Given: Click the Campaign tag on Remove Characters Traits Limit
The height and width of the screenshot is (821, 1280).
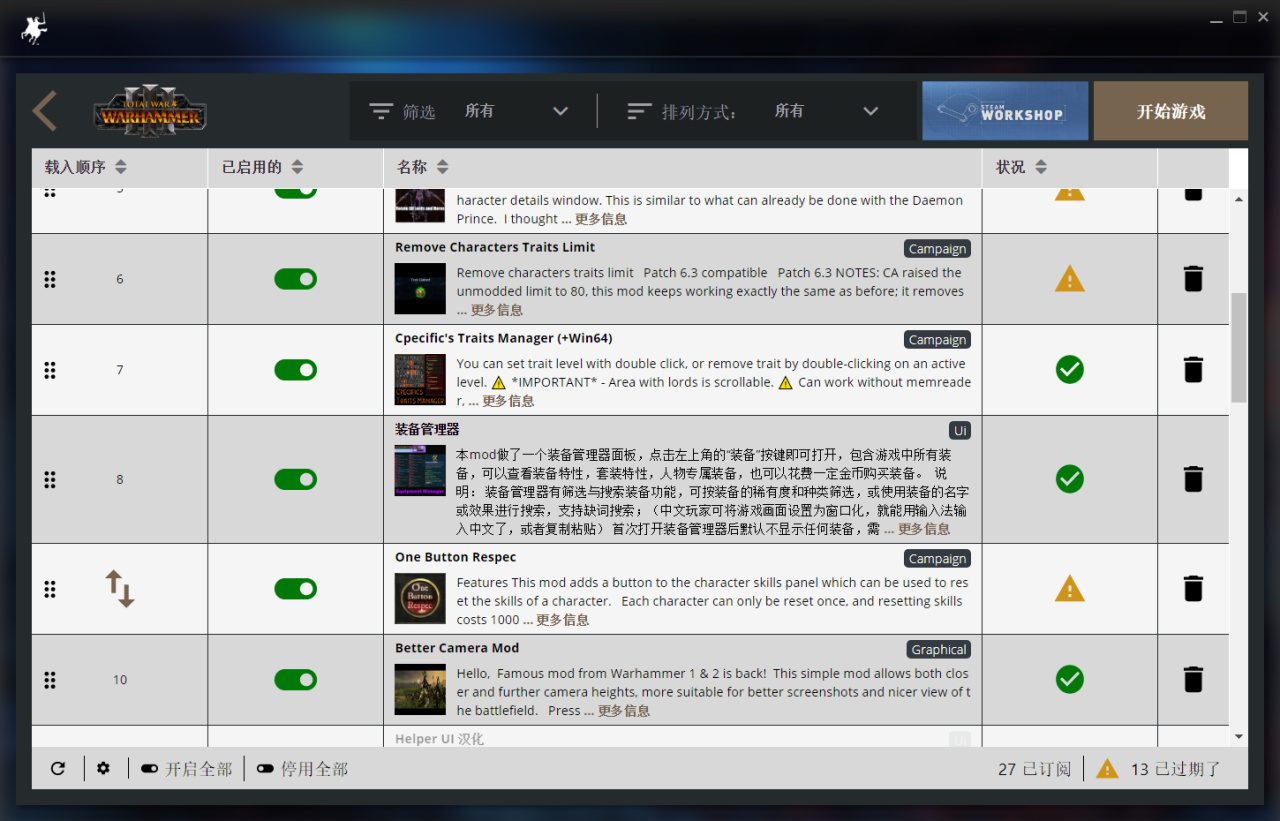Looking at the screenshot, I should click(x=938, y=249).
